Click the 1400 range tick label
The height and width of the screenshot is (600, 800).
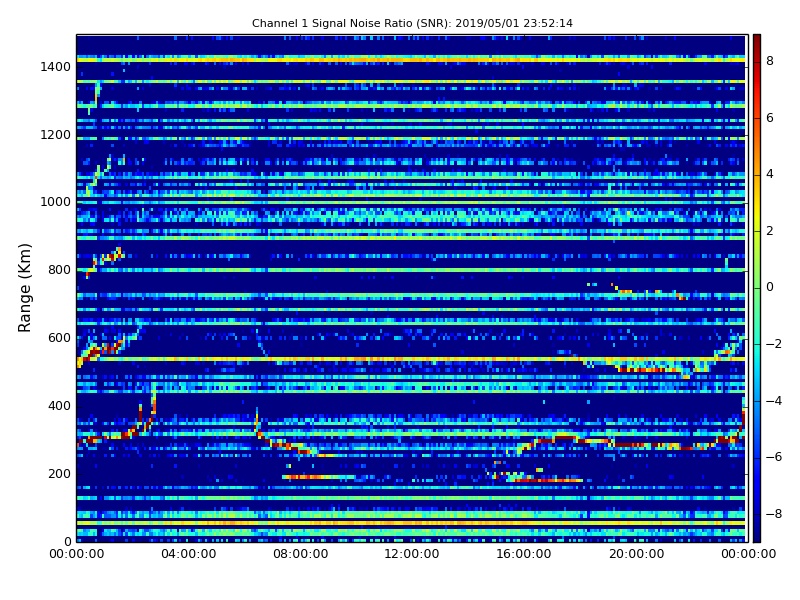(56, 67)
